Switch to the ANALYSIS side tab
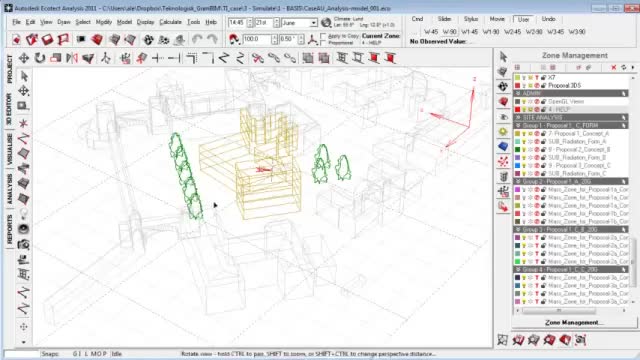This screenshot has height=360, width=640. coord(9,189)
